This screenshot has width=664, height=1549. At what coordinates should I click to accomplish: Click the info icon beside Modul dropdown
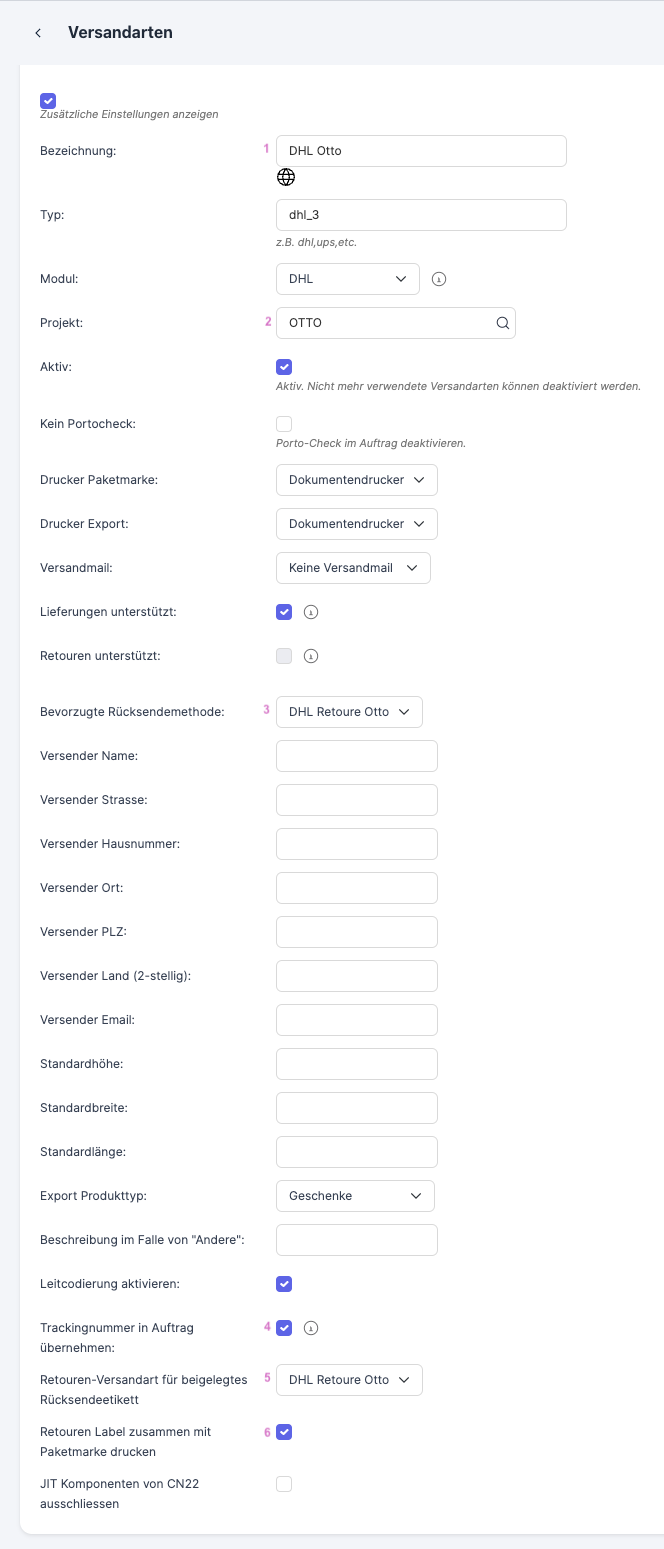(x=438, y=279)
